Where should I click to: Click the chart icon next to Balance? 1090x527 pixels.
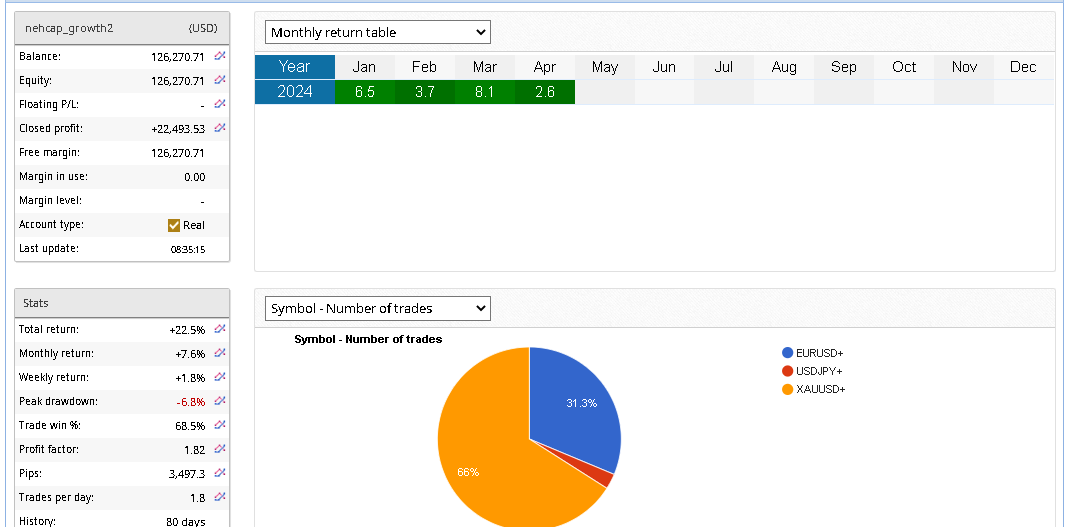pos(220,56)
